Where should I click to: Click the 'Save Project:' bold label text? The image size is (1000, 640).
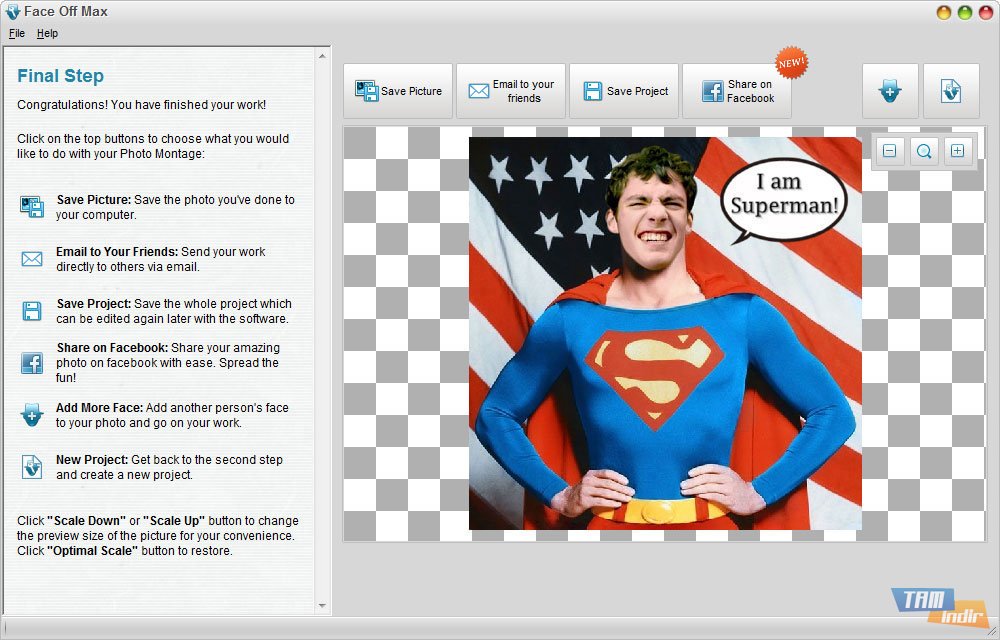(94, 303)
